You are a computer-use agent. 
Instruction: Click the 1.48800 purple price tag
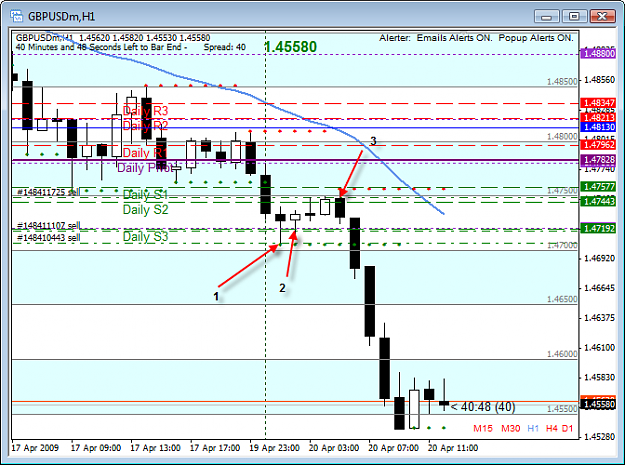[x=599, y=53]
